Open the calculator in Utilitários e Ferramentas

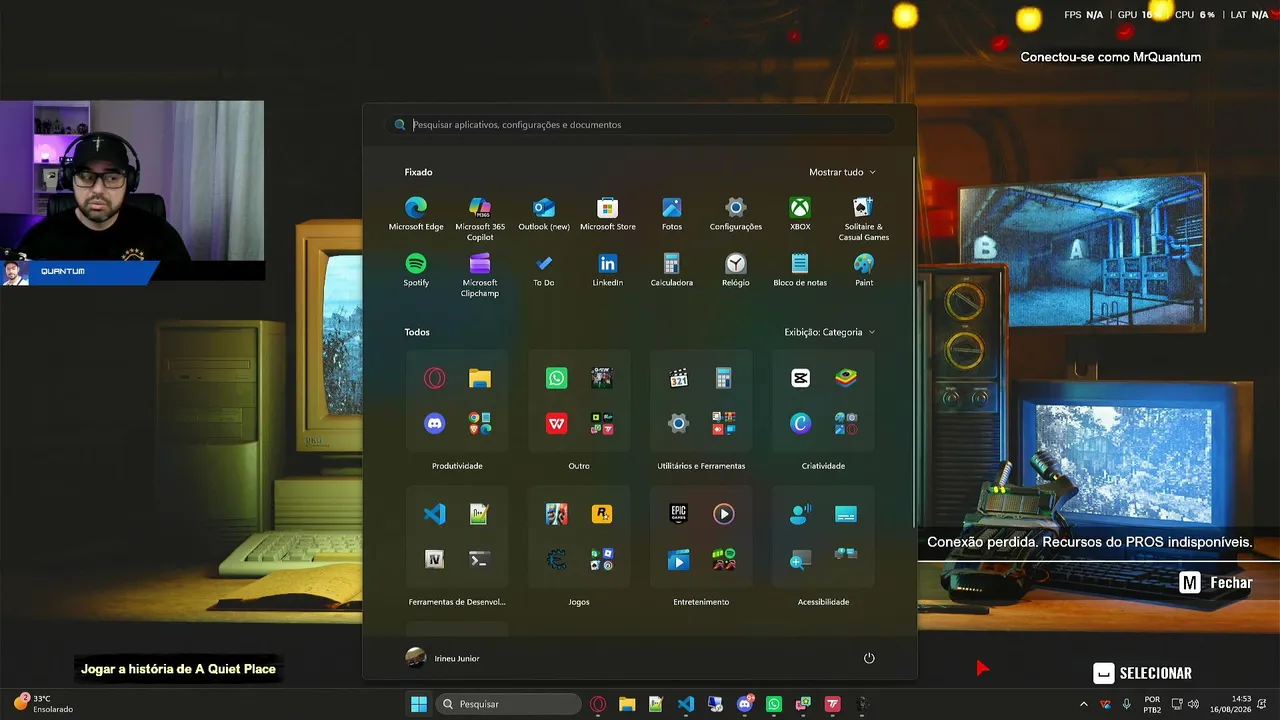(x=724, y=378)
